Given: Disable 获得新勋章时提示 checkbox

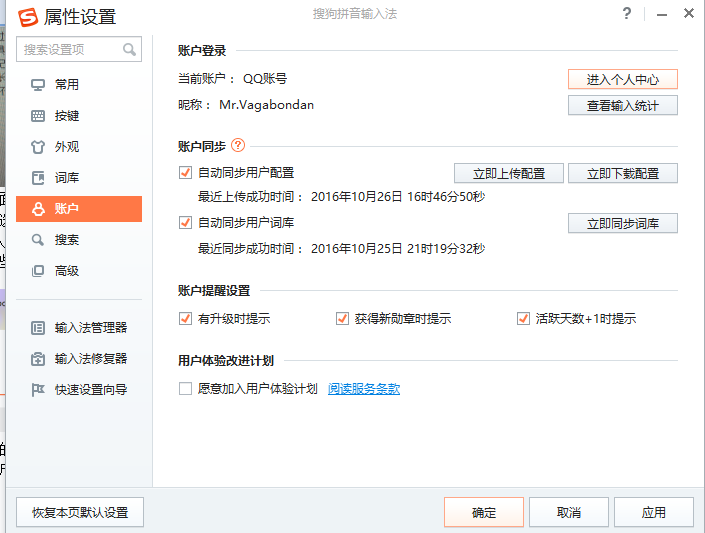Looking at the screenshot, I should pyautogui.click(x=342, y=318).
